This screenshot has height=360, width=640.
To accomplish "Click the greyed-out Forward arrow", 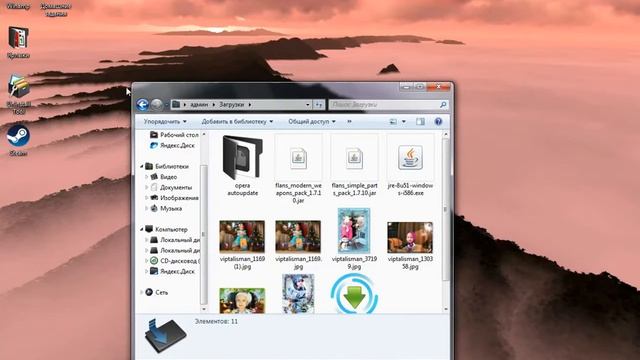I will 156,104.
